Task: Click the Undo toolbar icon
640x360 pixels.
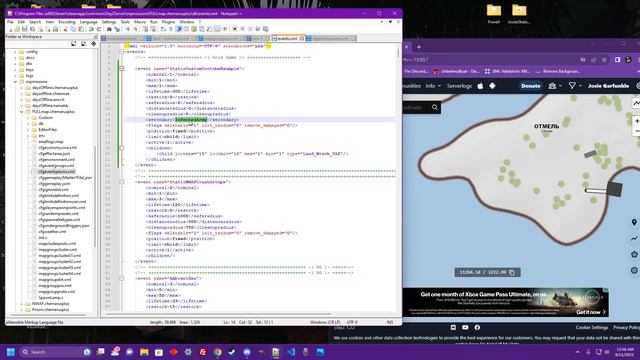Action: point(91,29)
